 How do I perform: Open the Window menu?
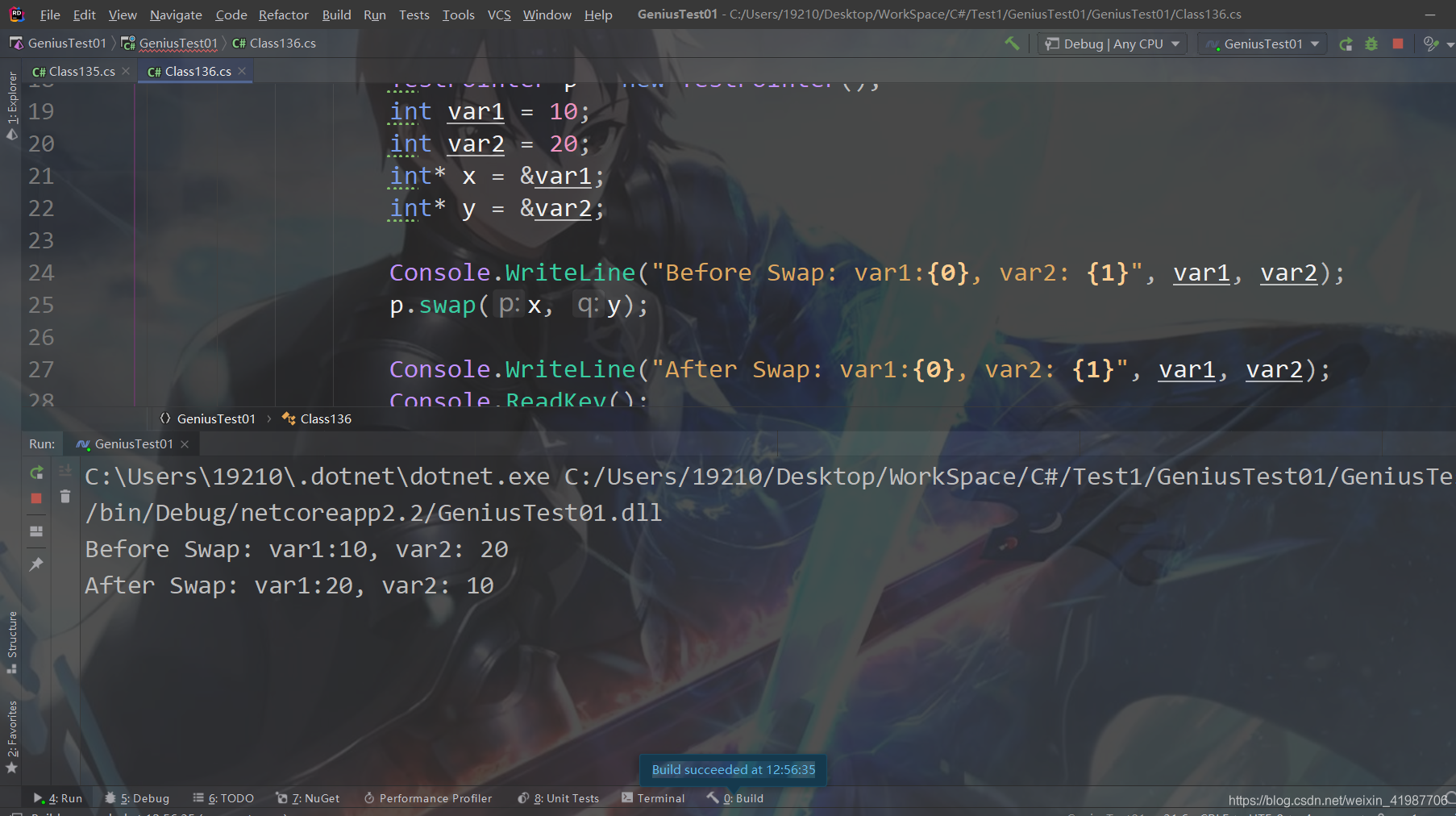pyautogui.click(x=547, y=15)
